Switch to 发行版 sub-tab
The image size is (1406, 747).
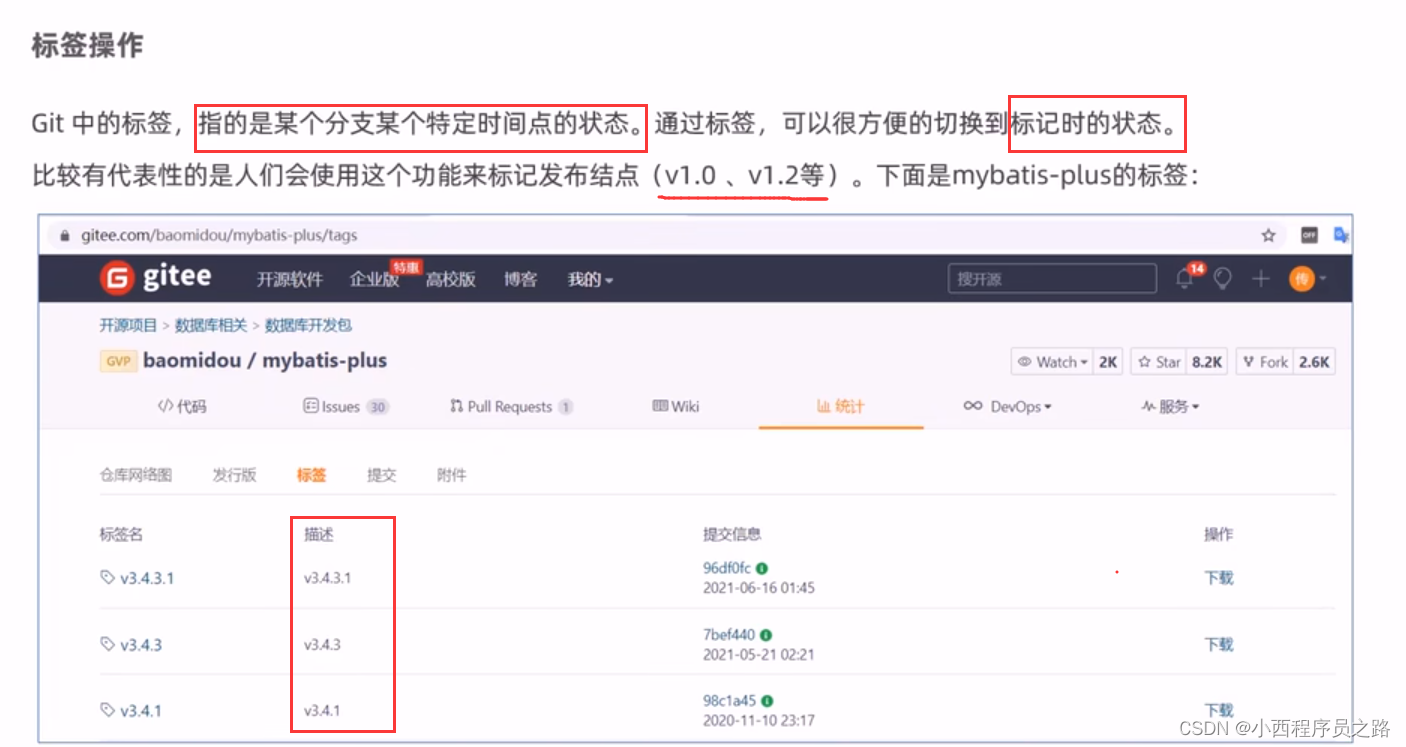[x=234, y=475]
